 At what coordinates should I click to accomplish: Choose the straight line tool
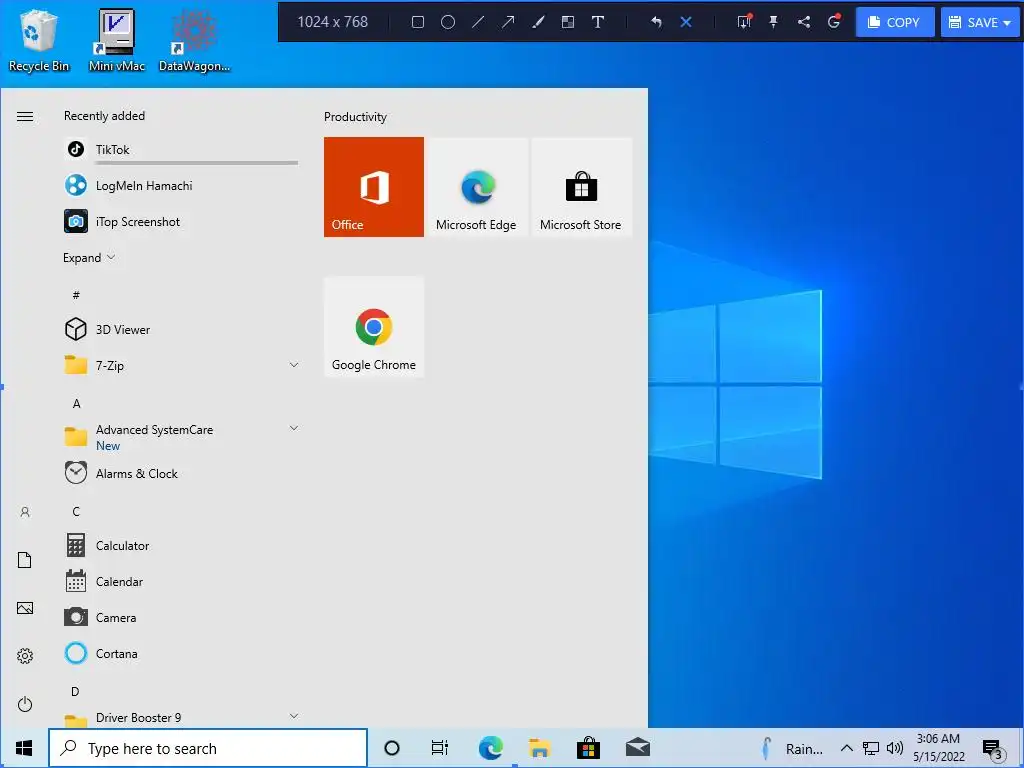pos(478,22)
